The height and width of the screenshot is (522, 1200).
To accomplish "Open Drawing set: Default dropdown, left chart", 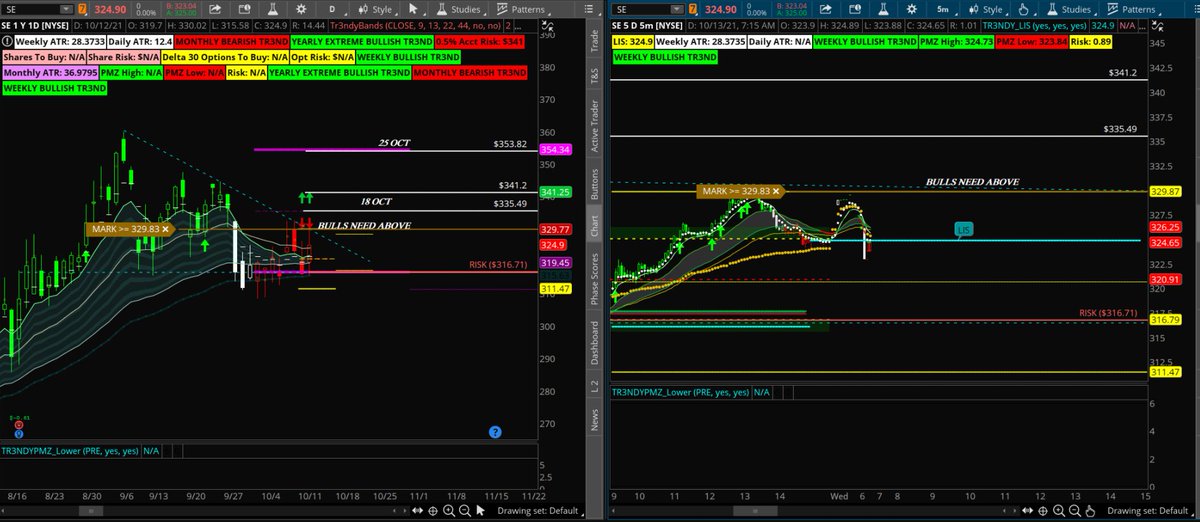I will [540, 511].
